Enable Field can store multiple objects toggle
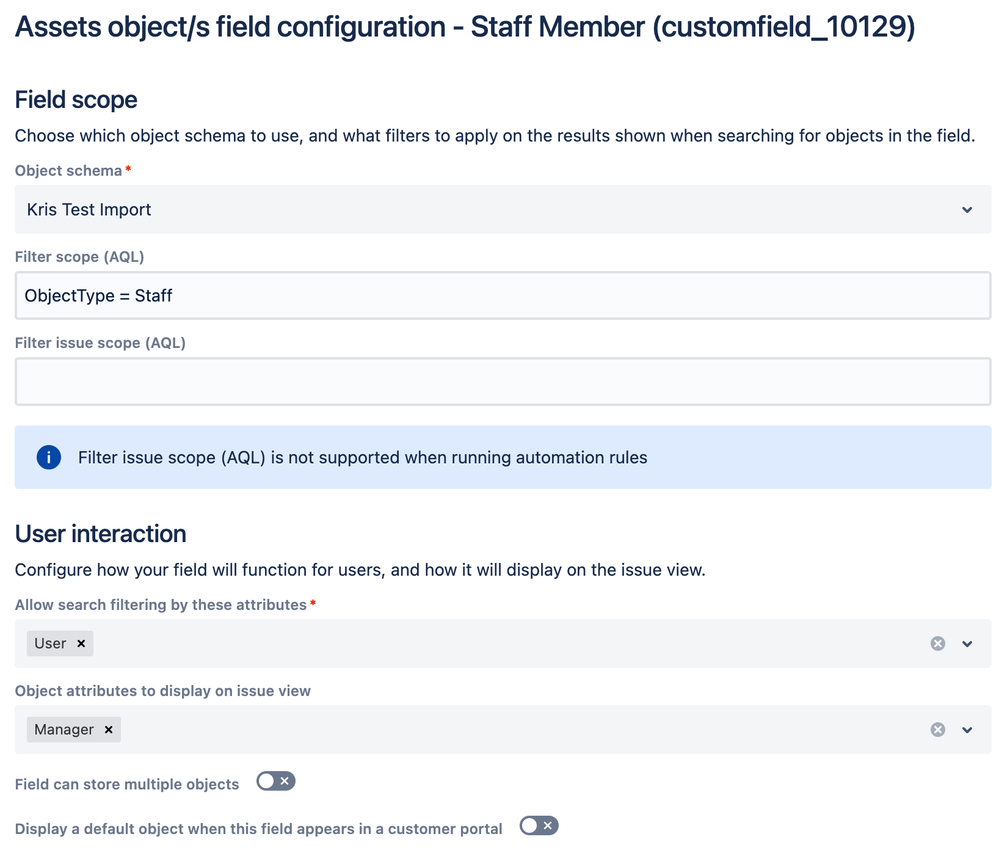The image size is (999, 851). (x=275, y=781)
